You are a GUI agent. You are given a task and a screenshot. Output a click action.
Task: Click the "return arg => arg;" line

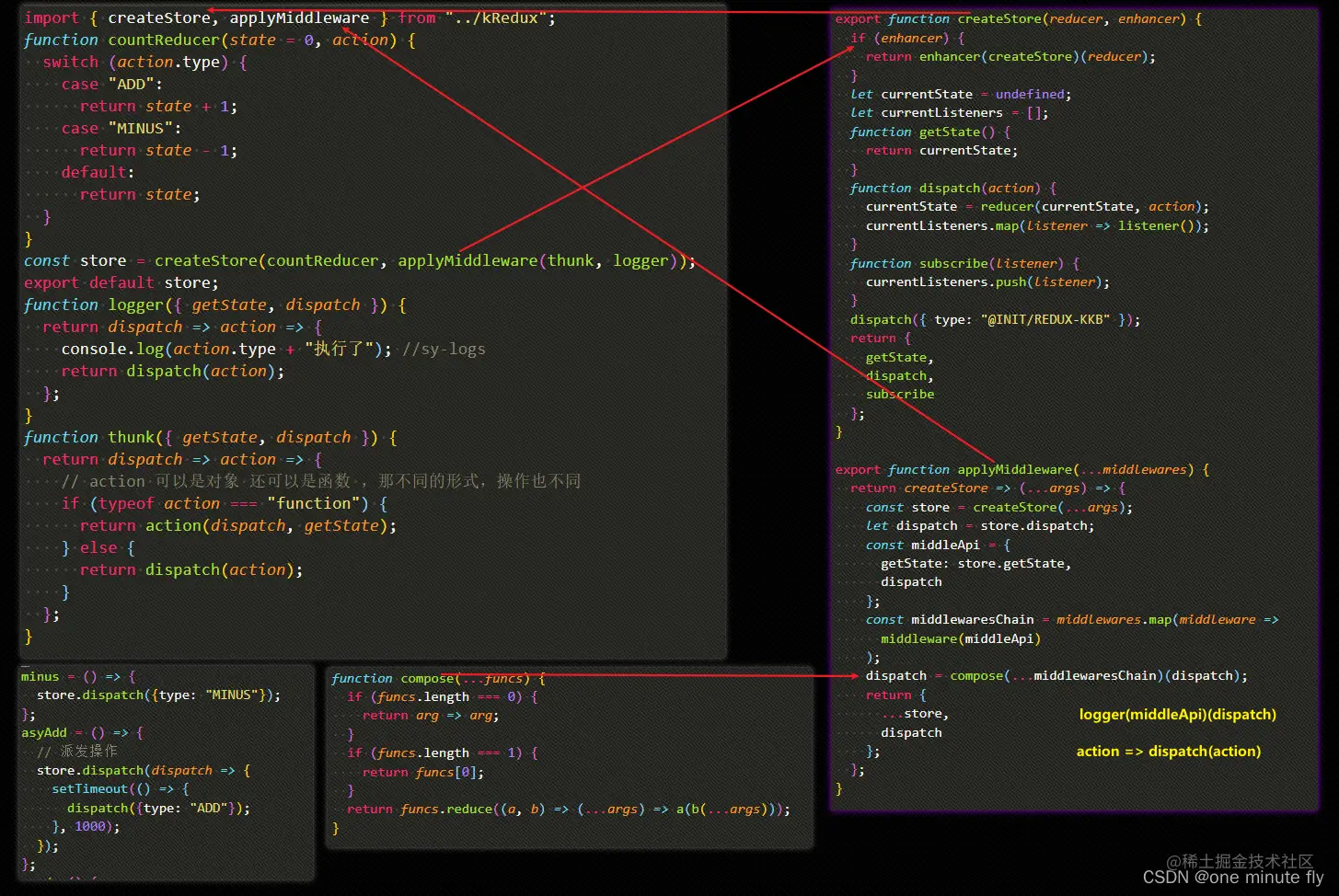(430, 715)
